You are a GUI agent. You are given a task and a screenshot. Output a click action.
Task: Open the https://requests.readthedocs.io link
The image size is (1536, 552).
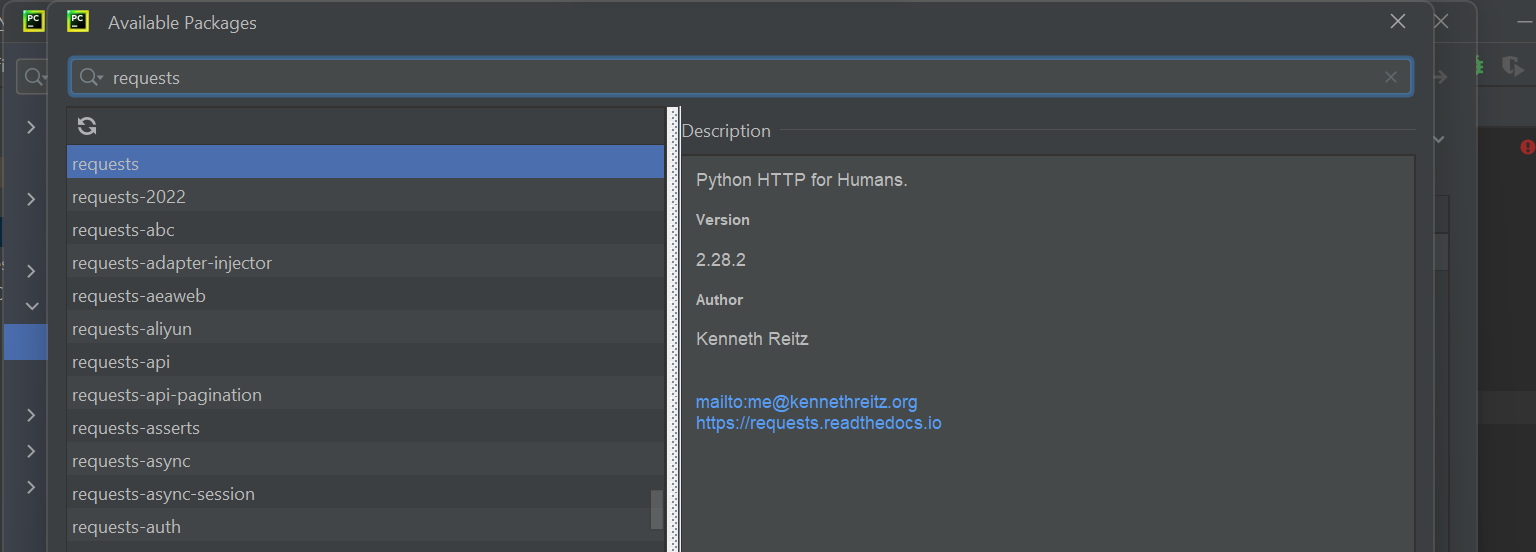(x=818, y=423)
